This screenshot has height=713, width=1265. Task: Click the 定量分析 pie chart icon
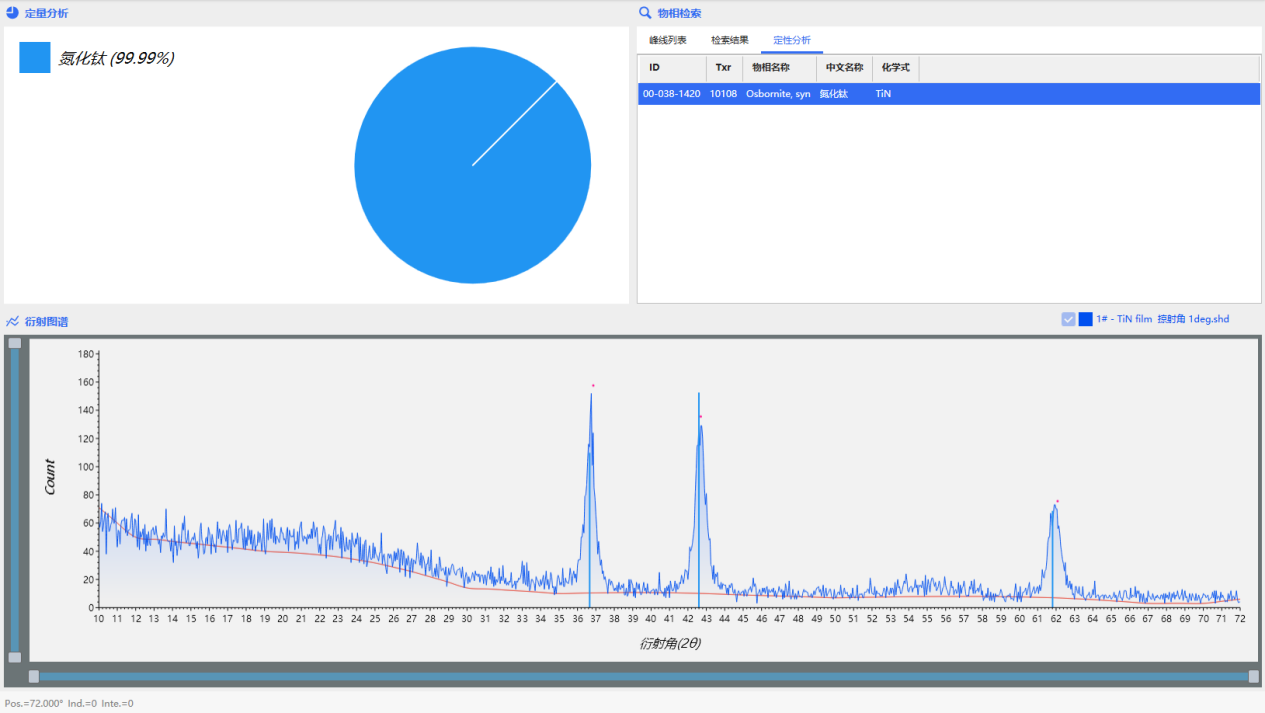pos(12,13)
